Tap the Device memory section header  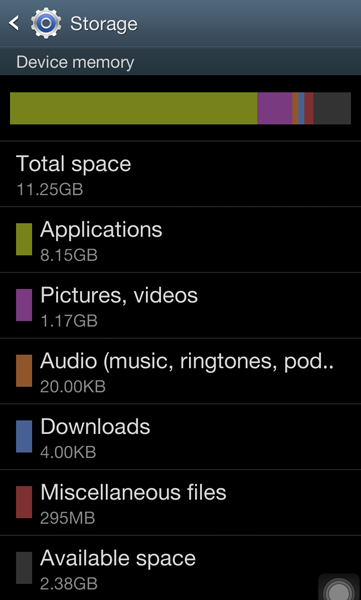pos(180,62)
